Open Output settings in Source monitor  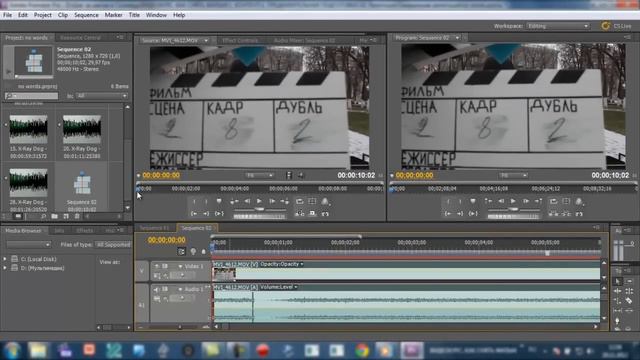325,201
